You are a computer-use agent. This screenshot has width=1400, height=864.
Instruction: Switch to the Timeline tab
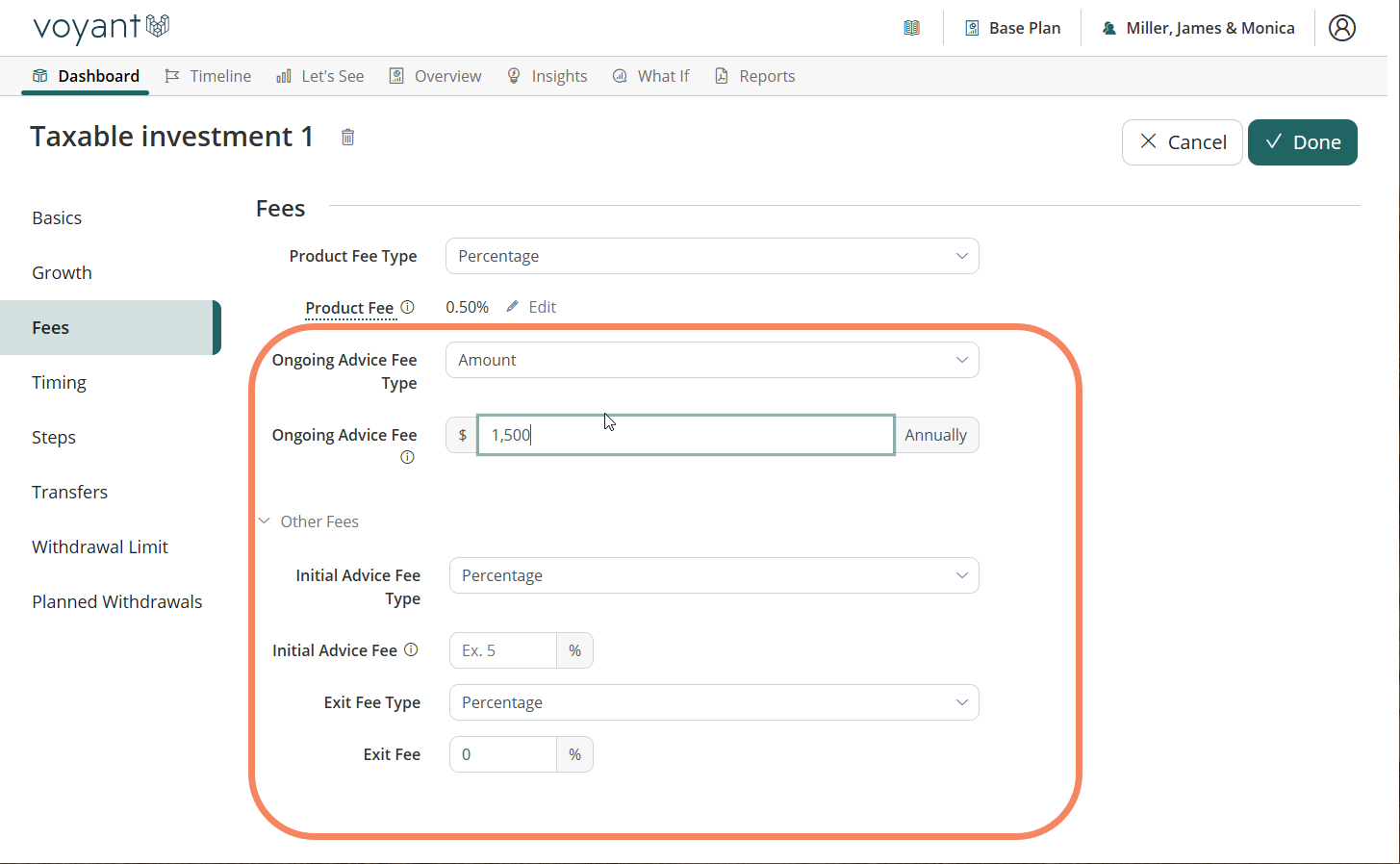point(209,76)
